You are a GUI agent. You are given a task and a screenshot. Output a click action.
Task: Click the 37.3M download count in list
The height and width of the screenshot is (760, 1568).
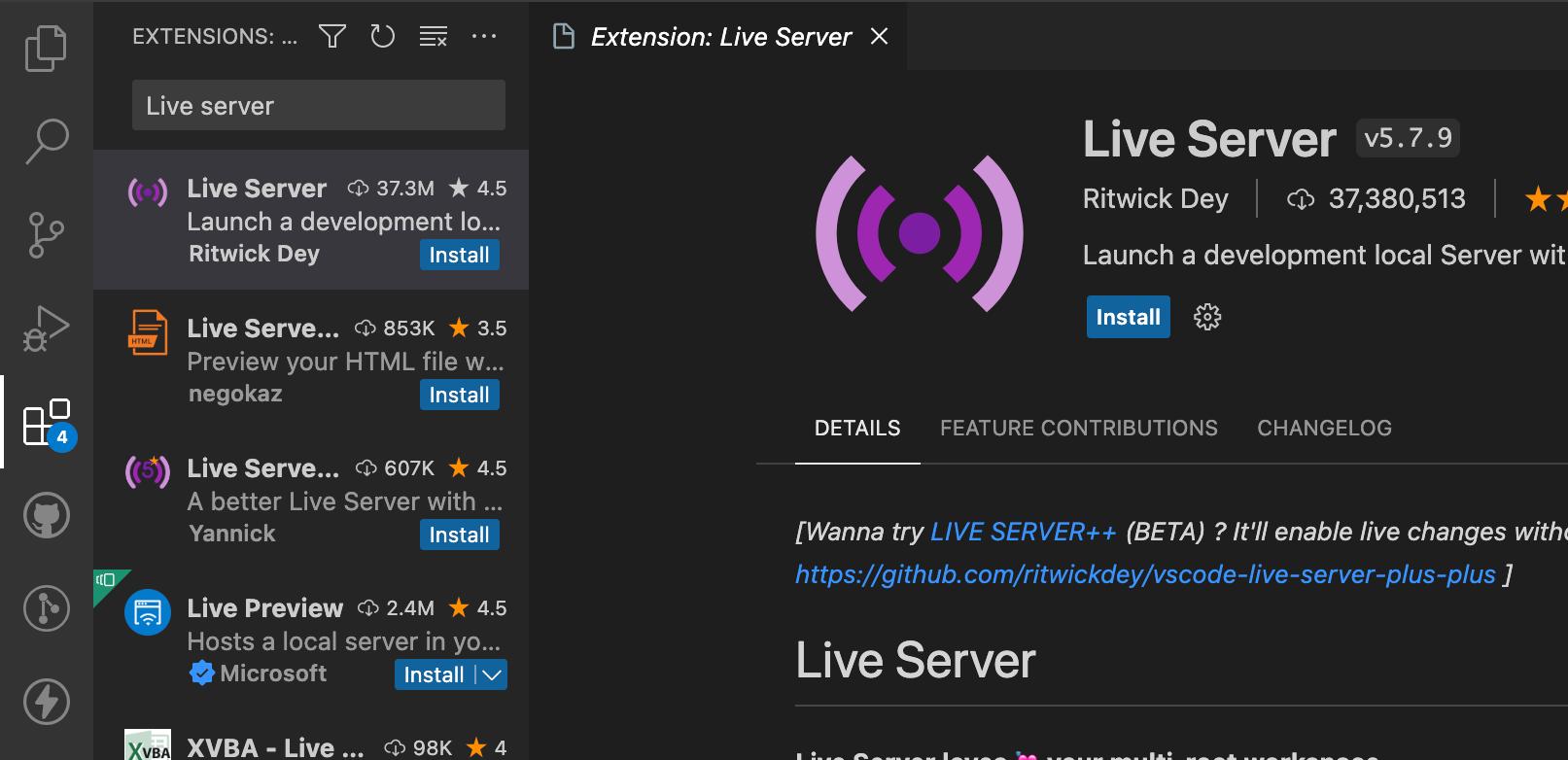click(x=405, y=189)
